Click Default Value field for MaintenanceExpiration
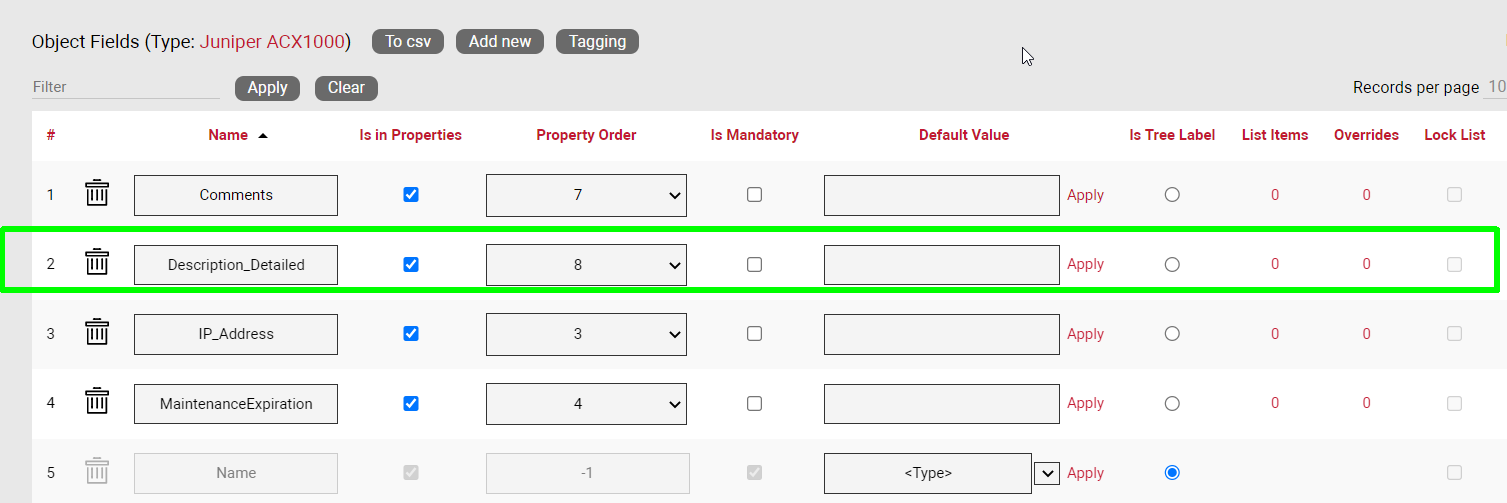1507x503 pixels. [941, 404]
